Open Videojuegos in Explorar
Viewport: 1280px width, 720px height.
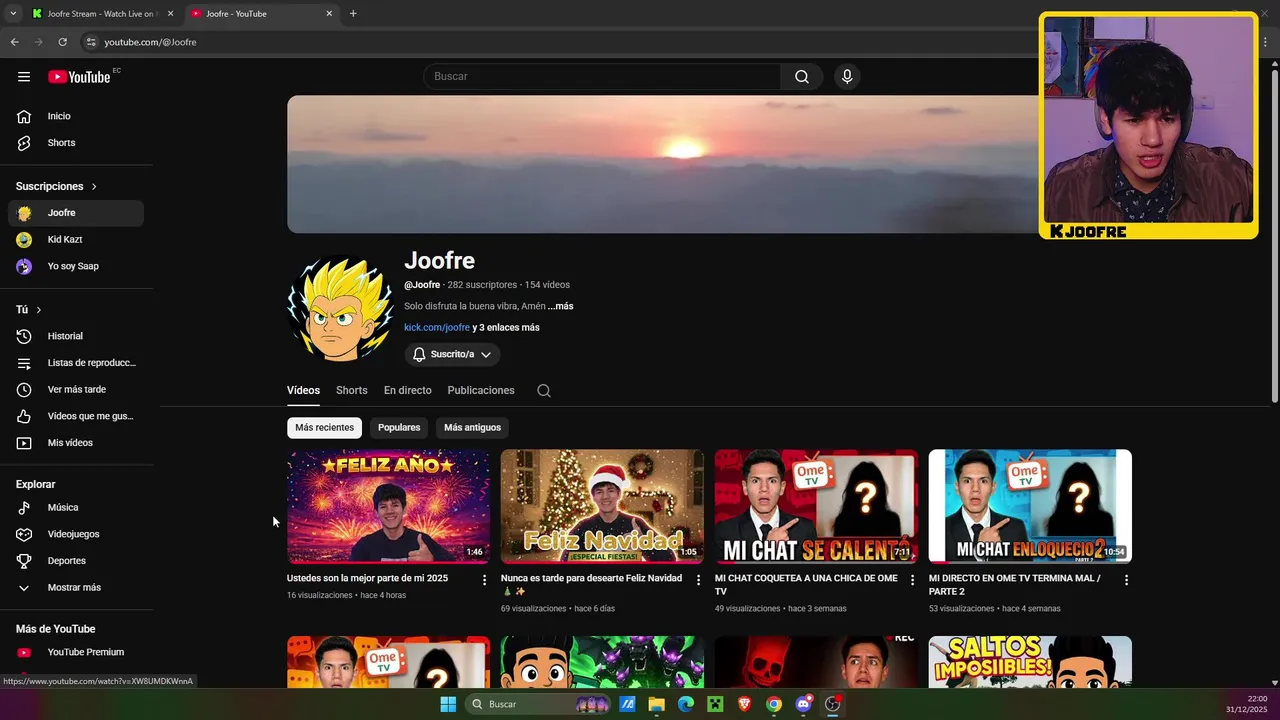[76, 534]
